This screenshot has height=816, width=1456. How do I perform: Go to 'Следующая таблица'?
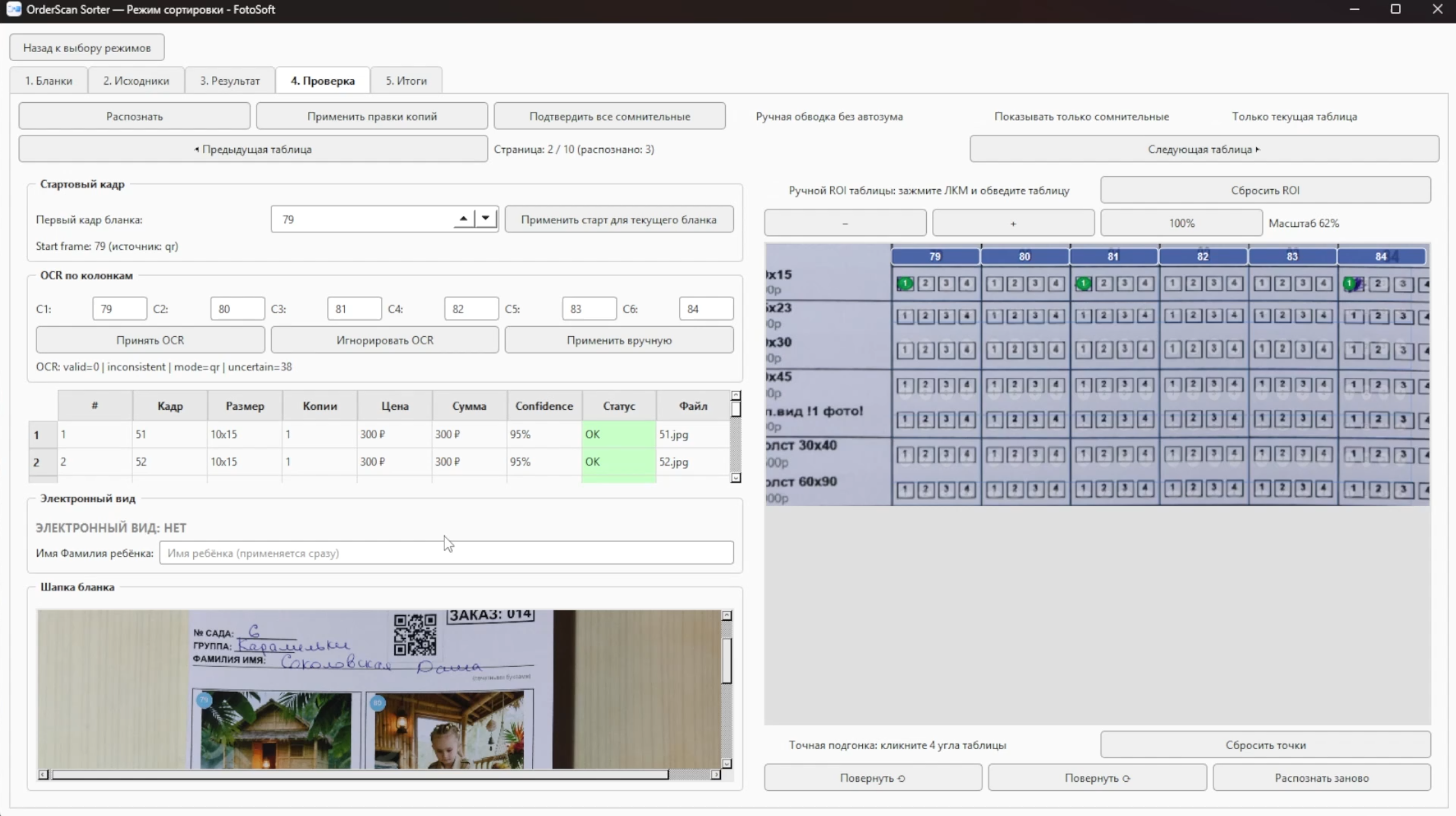(1203, 149)
